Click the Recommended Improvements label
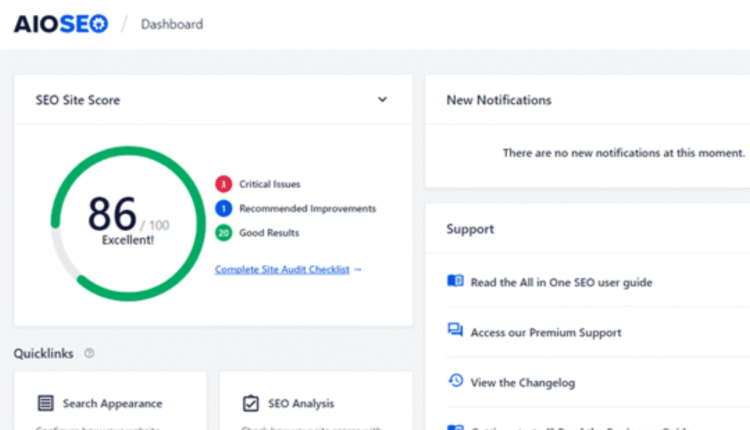The height and width of the screenshot is (430, 750). pyautogui.click(x=308, y=209)
